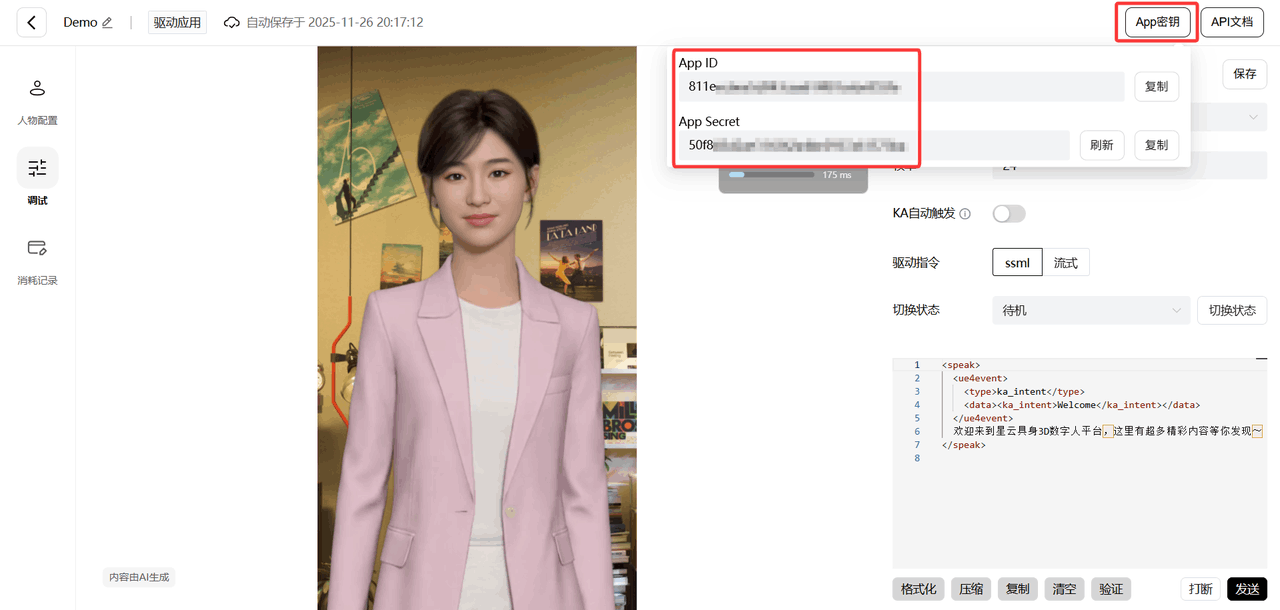
Task: Click the 清空 button to clear the editor
Action: click(1064, 589)
